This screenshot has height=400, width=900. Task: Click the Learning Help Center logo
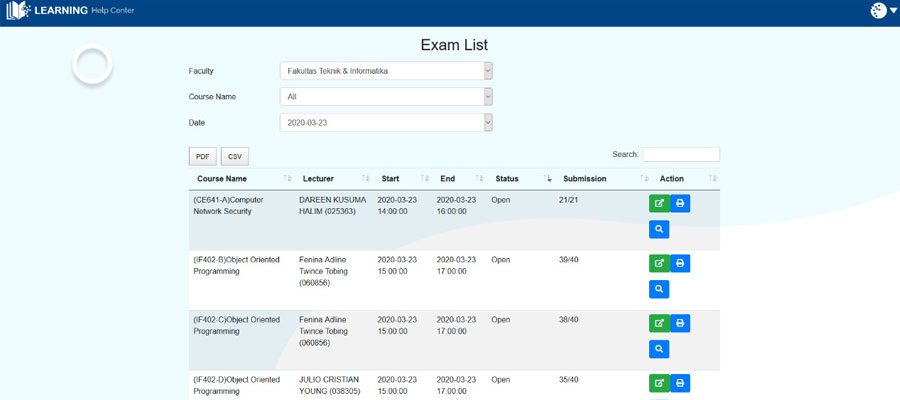pos(70,11)
